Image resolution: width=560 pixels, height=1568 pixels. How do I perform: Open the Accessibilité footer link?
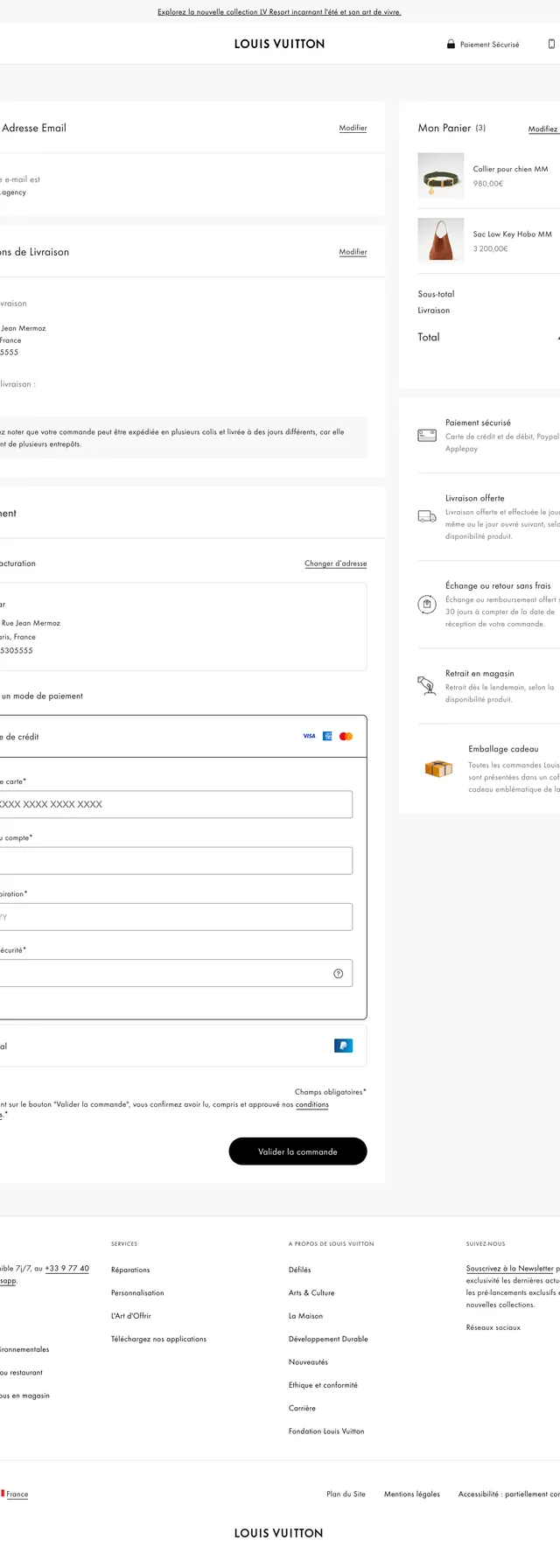point(509,1494)
